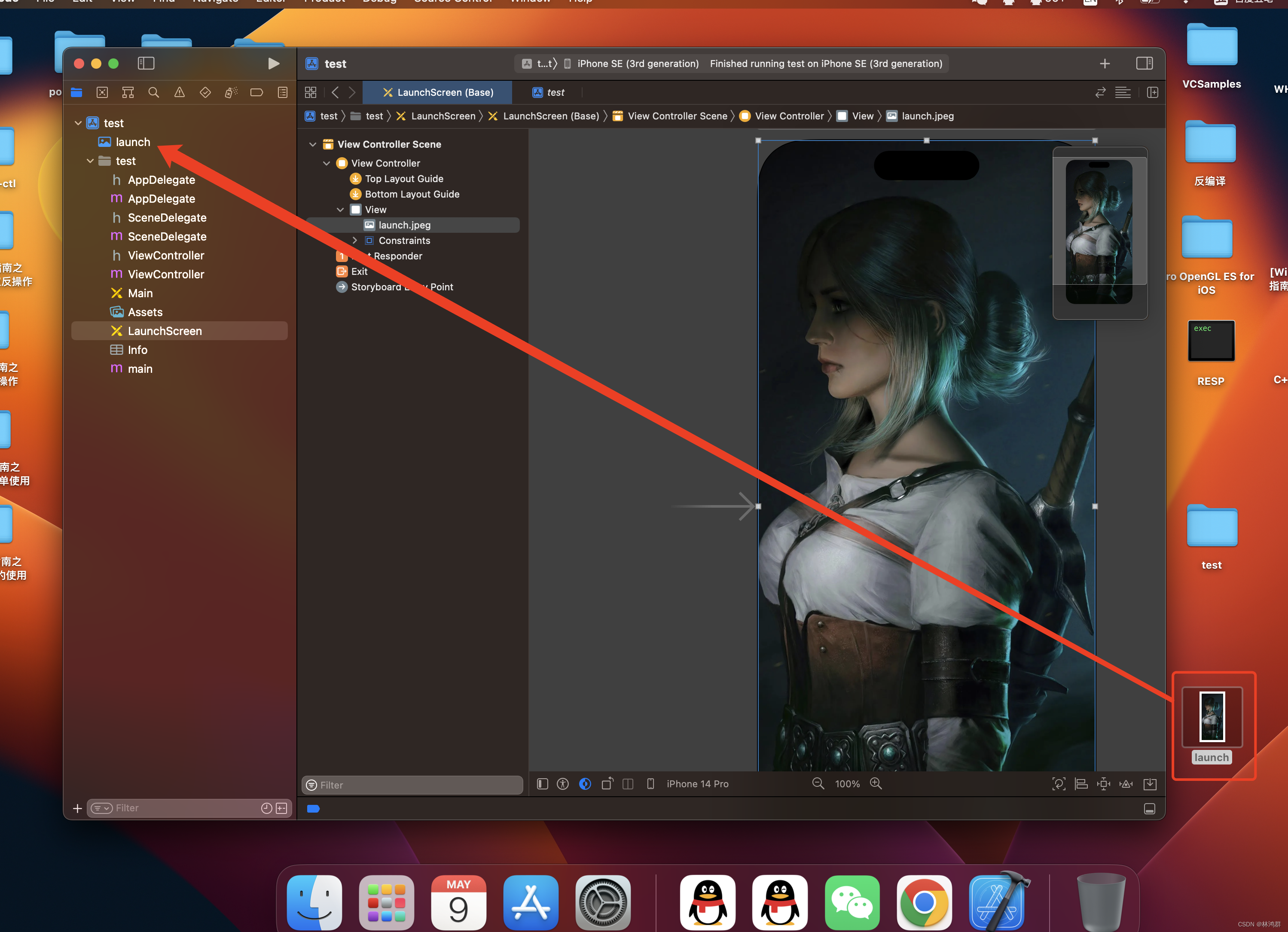
Task: Open the Source Control navigator
Action: (x=102, y=92)
